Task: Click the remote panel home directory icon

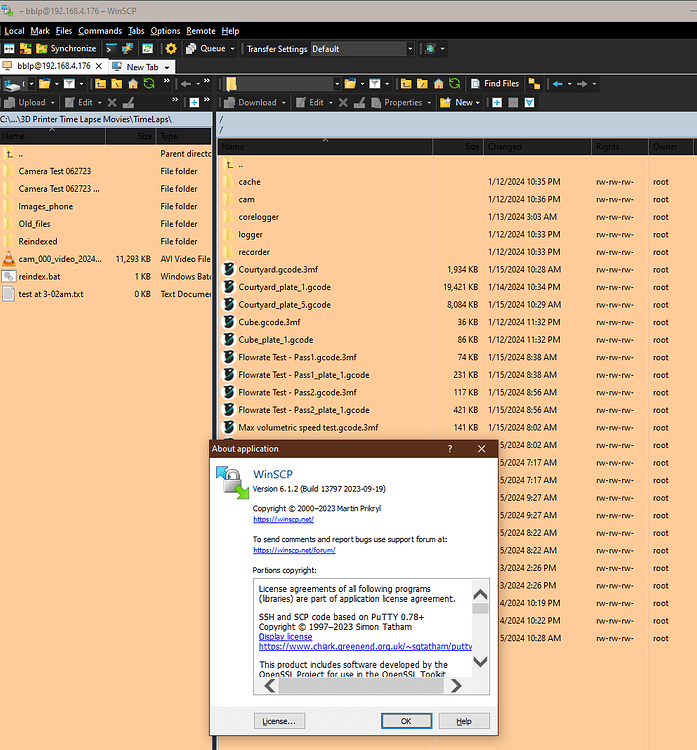Action: pyautogui.click(x=438, y=84)
